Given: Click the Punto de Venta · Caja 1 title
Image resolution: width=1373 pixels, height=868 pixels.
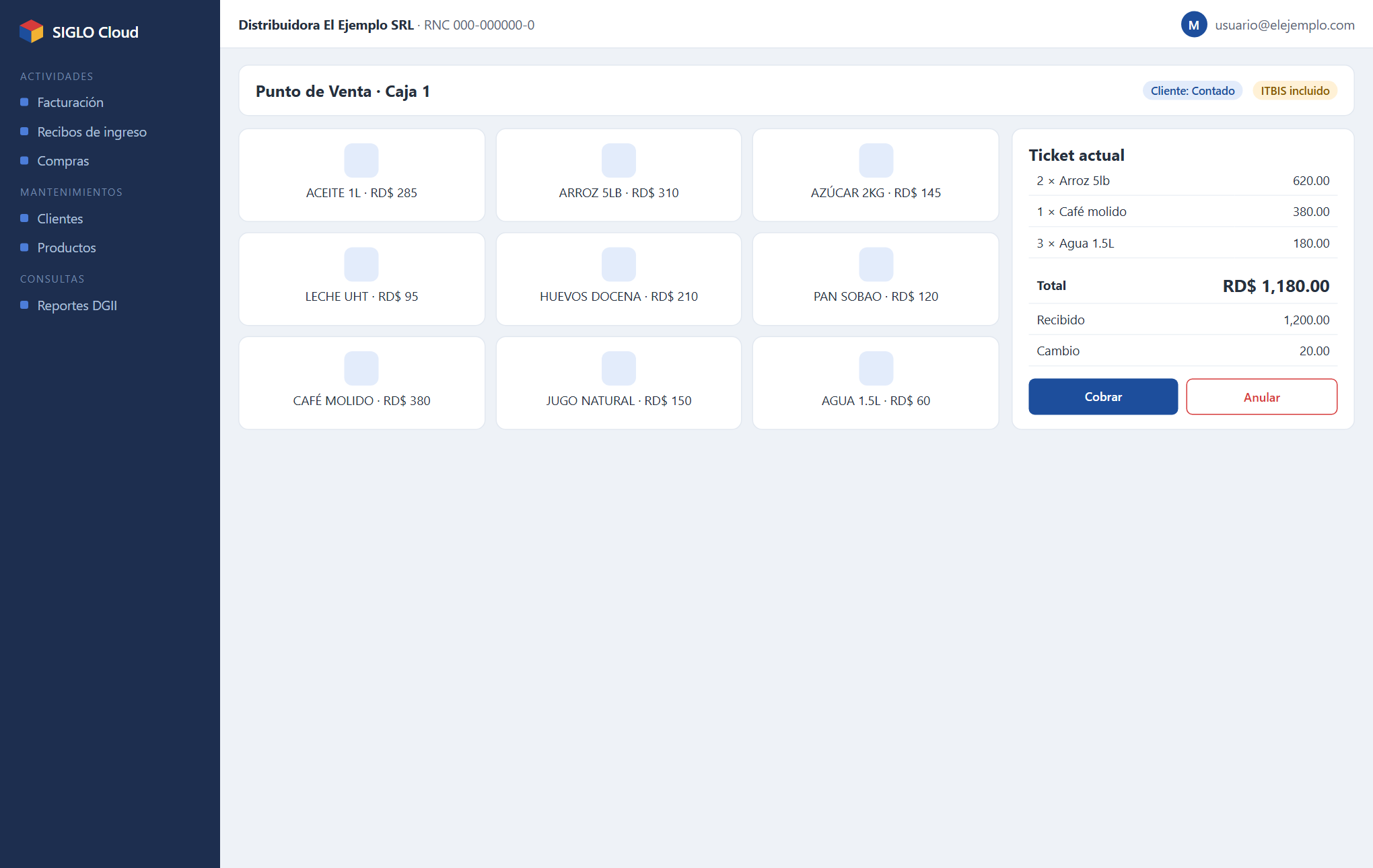Looking at the screenshot, I should point(343,92).
